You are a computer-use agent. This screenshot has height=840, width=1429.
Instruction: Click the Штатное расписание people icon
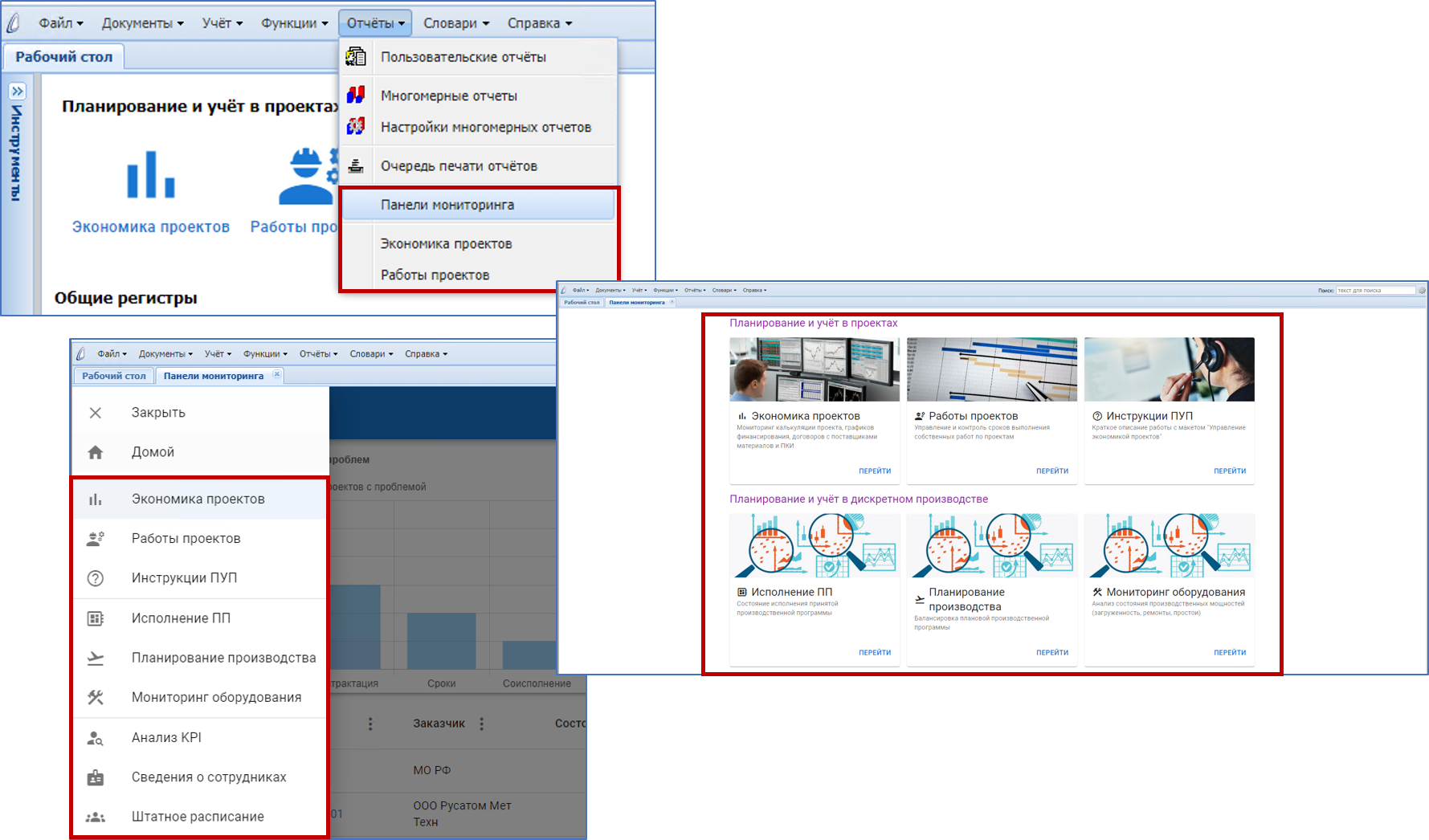coord(96,817)
